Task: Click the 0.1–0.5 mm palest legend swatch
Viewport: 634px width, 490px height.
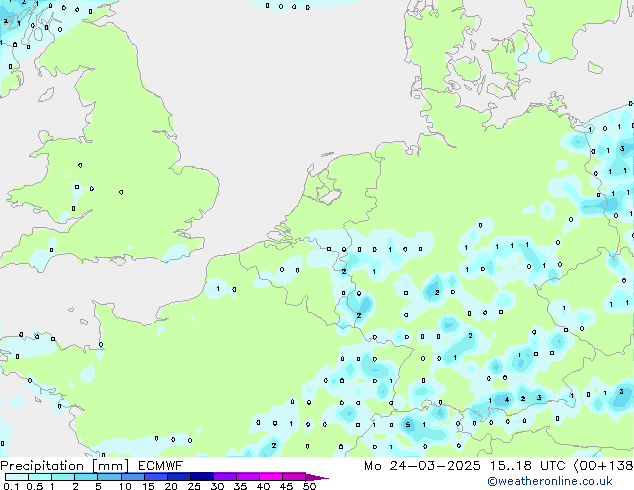Action: (x=17, y=477)
